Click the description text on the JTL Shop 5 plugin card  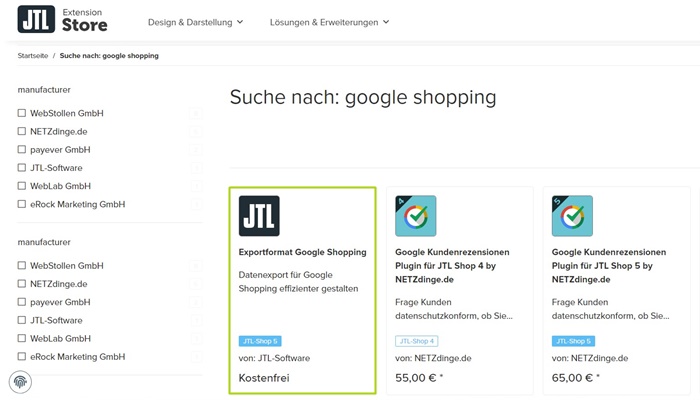click(610, 309)
